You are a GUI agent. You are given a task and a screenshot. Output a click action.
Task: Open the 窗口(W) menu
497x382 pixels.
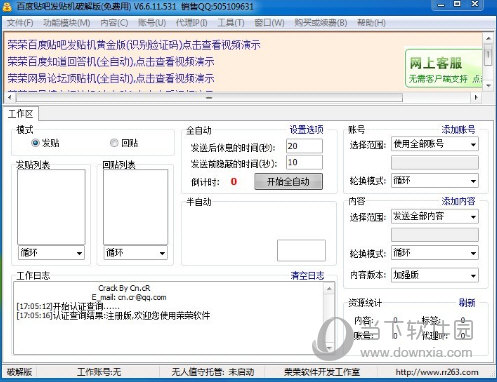269,23
